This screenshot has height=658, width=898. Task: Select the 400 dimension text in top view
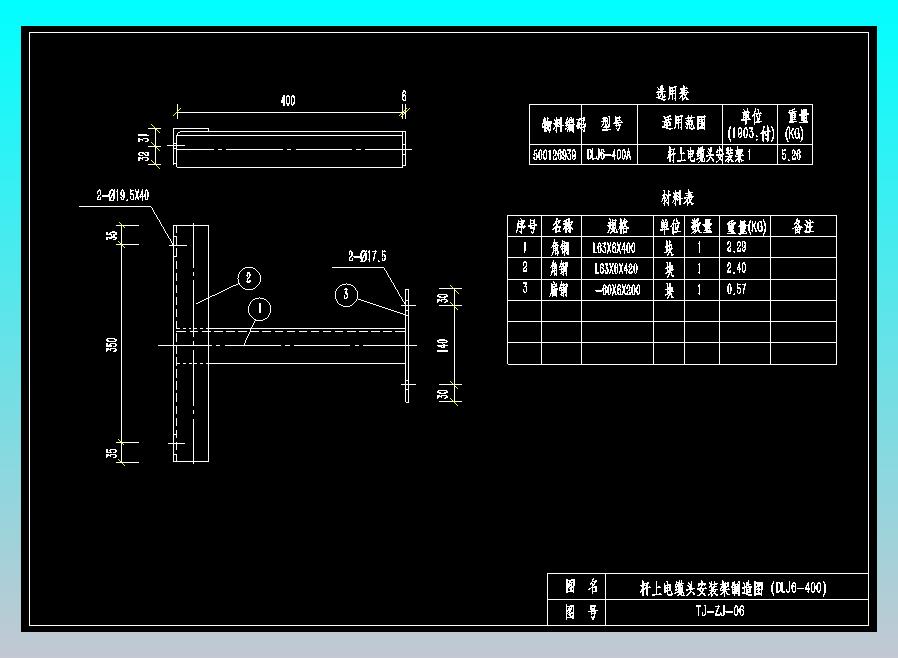tap(288, 101)
